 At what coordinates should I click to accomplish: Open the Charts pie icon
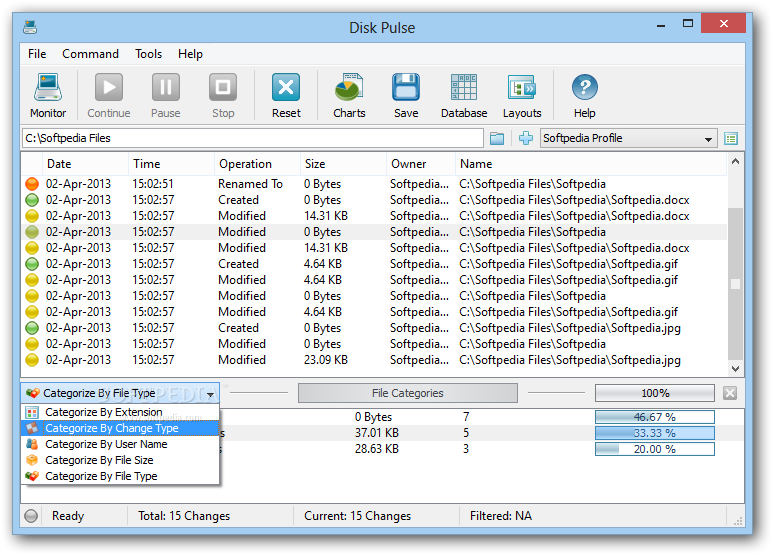pyautogui.click(x=349, y=95)
